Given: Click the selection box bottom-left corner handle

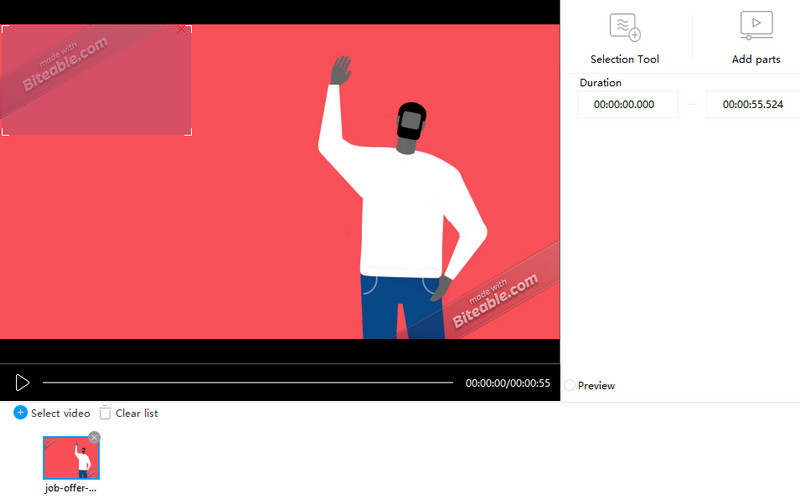Looking at the screenshot, I should tap(3, 133).
